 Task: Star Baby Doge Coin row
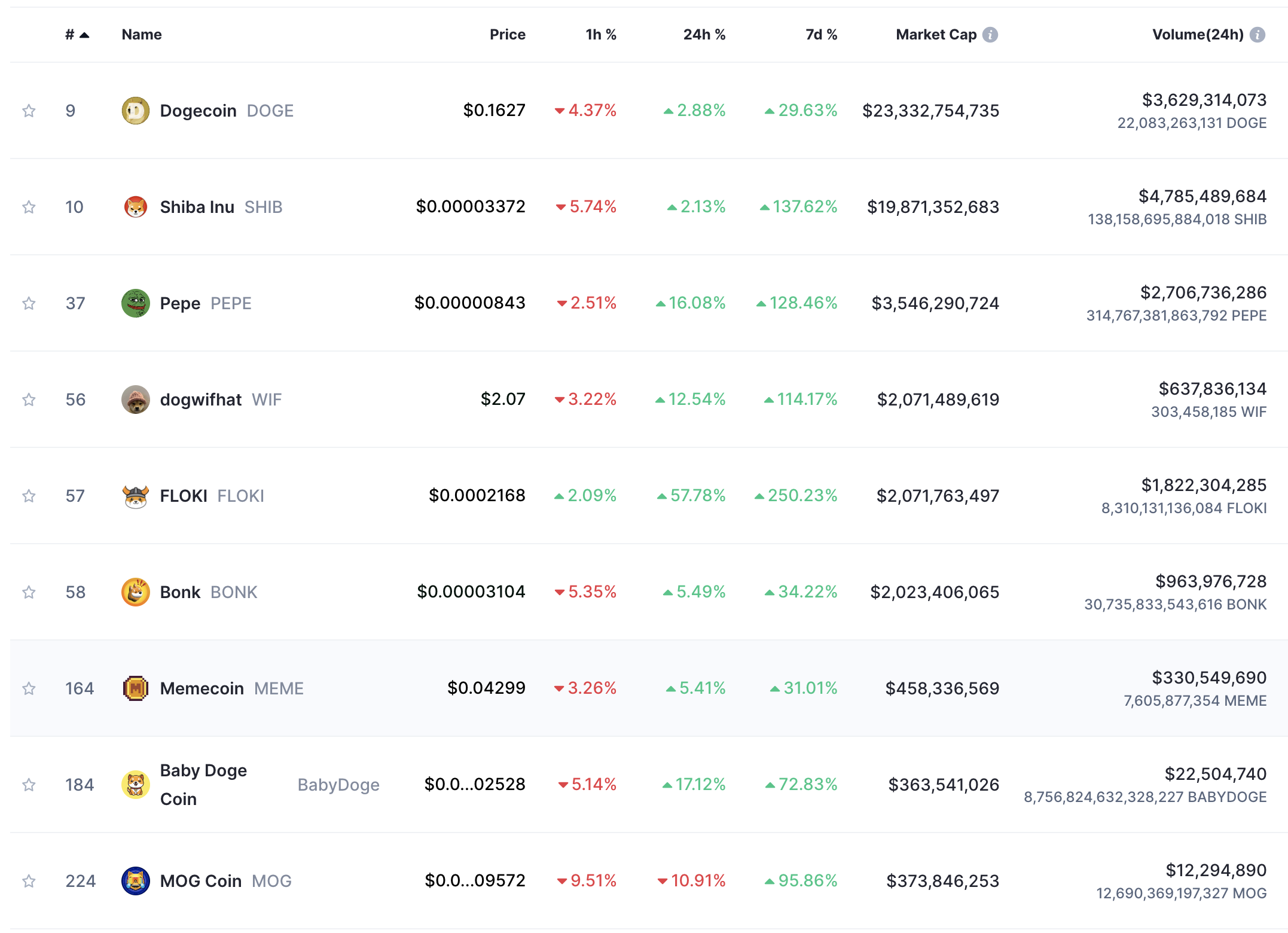(29, 785)
